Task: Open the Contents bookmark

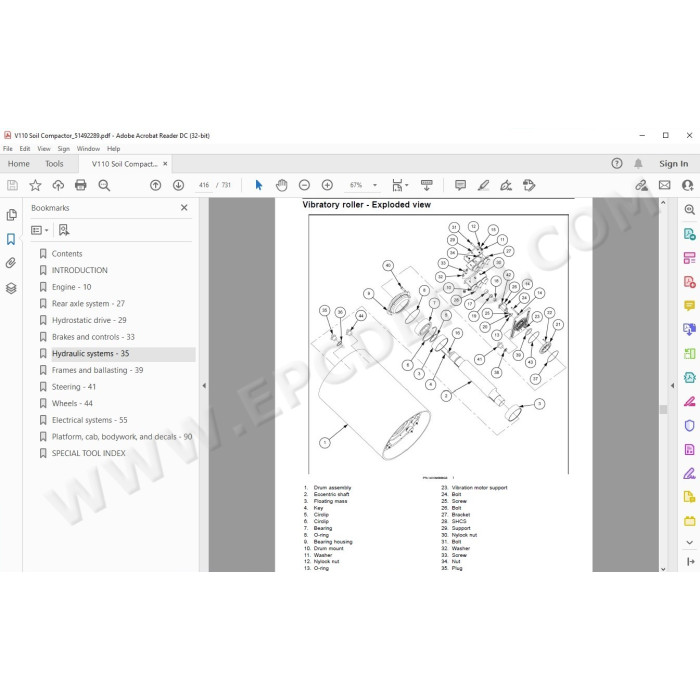Action: (67, 254)
